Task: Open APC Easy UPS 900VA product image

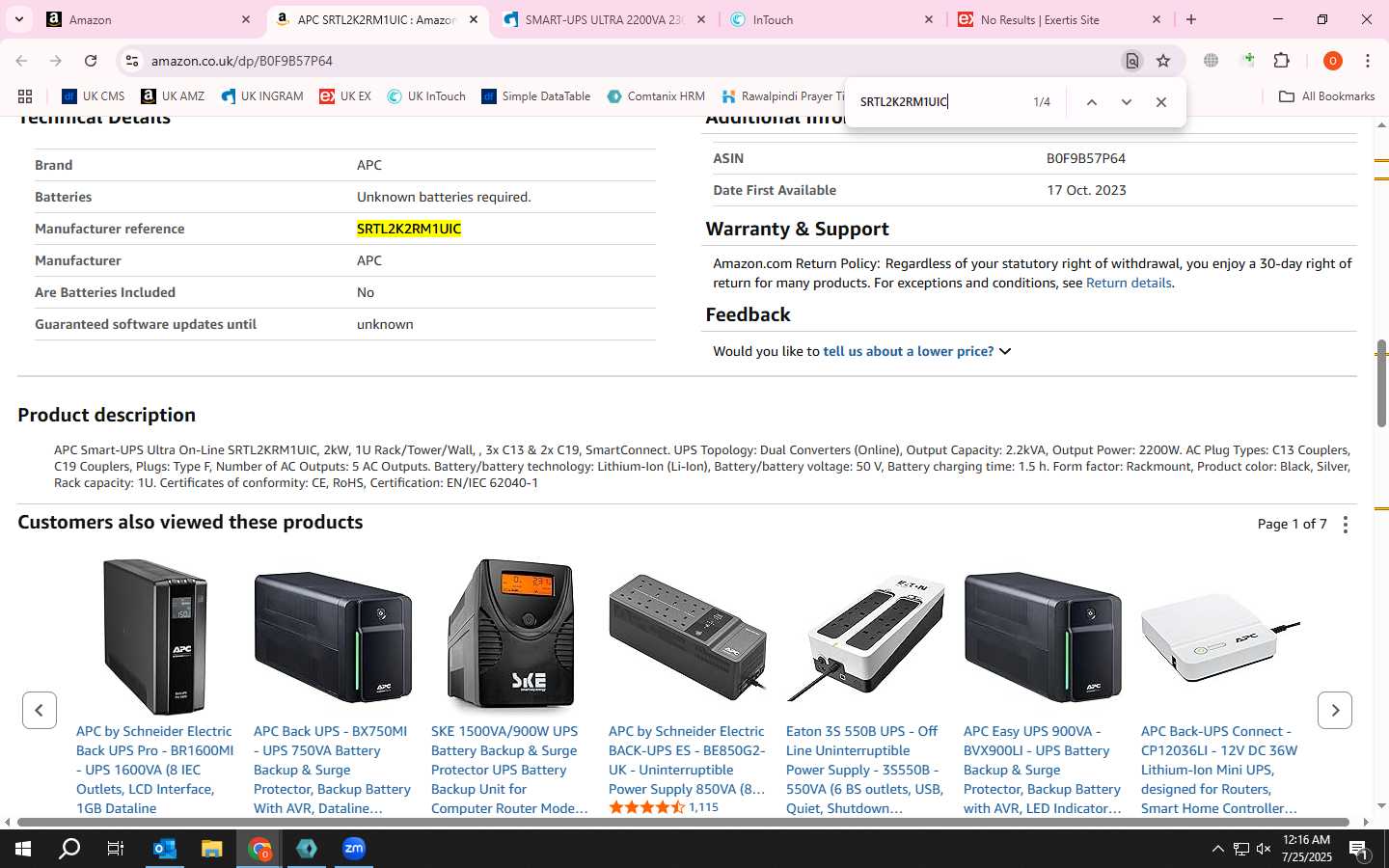Action: [x=1043, y=637]
